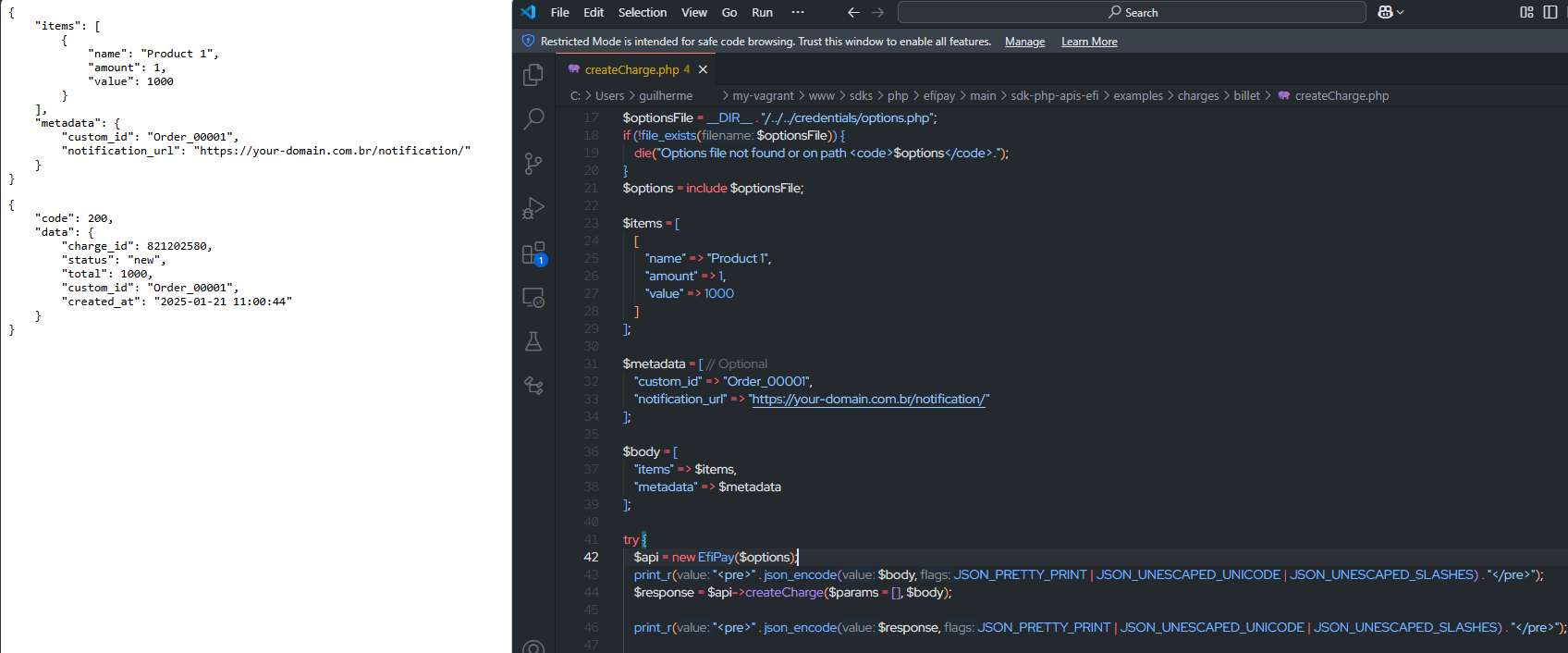Click Manage link in Restricted Mode banner

click(1024, 42)
